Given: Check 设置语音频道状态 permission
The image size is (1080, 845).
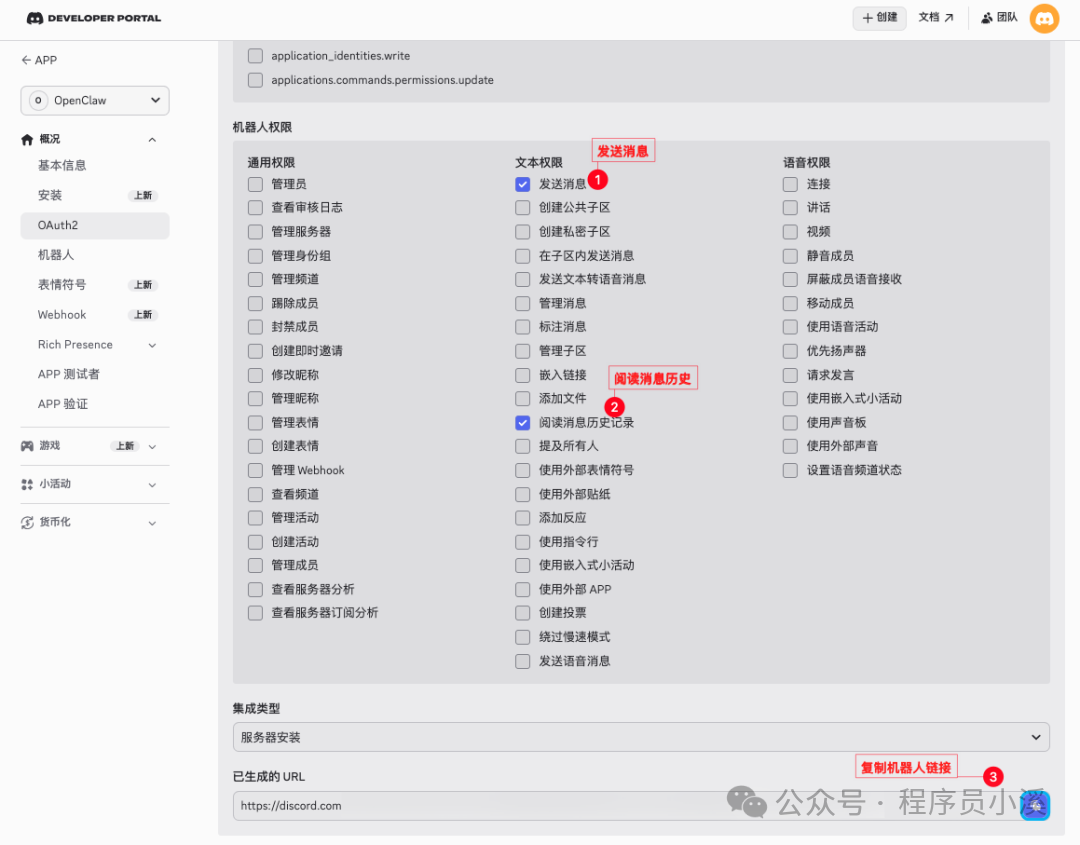Looking at the screenshot, I should coord(790,470).
